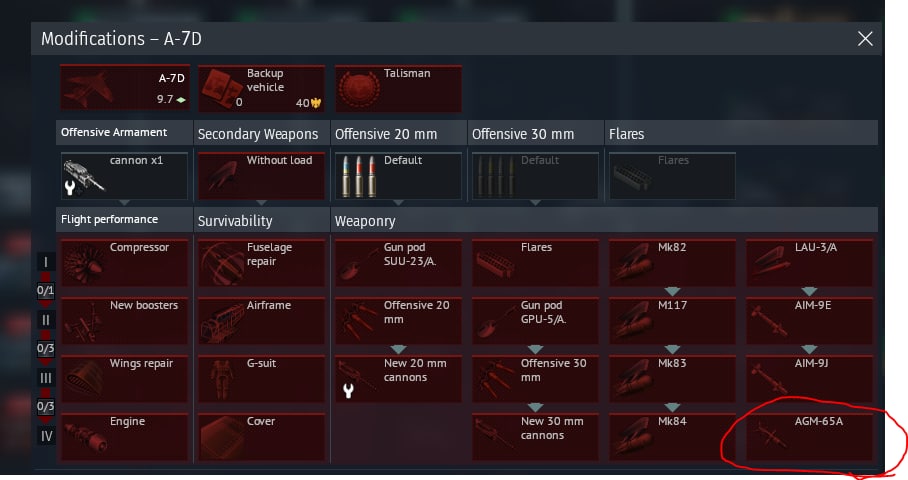This screenshot has height=480, width=908.
Task: Select Gun pod GPU-5/A modification
Action: coord(535,321)
